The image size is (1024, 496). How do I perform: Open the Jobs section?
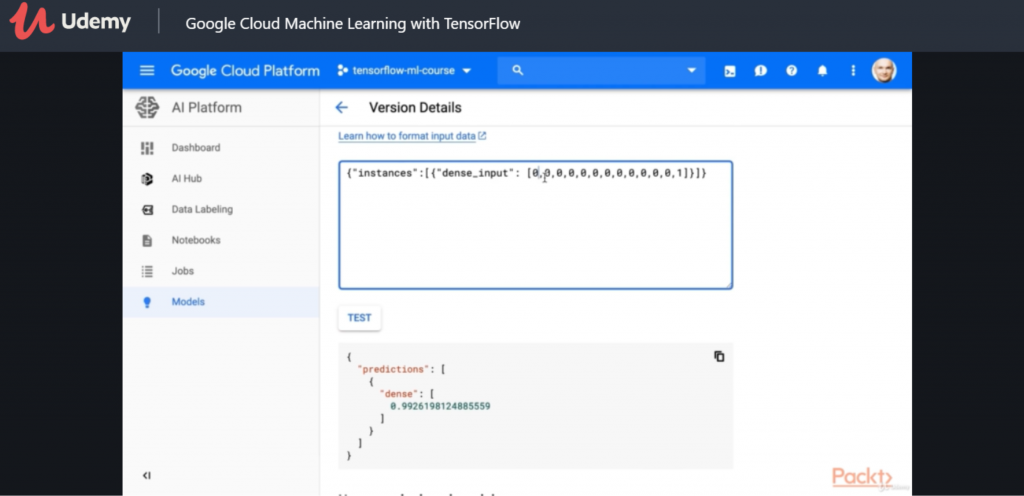tap(182, 271)
